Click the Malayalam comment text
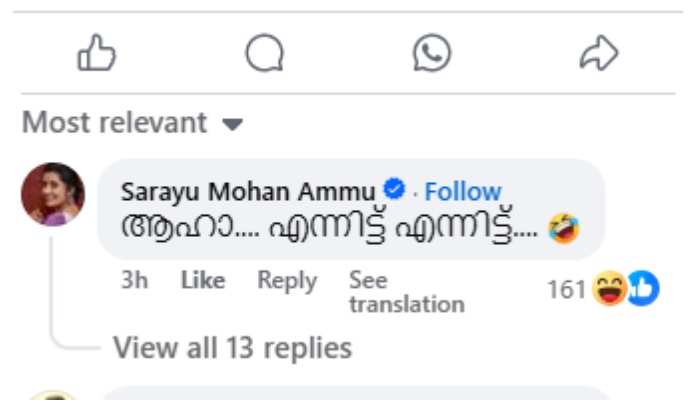This screenshot has height=400, width=700. tap(330, 228)
